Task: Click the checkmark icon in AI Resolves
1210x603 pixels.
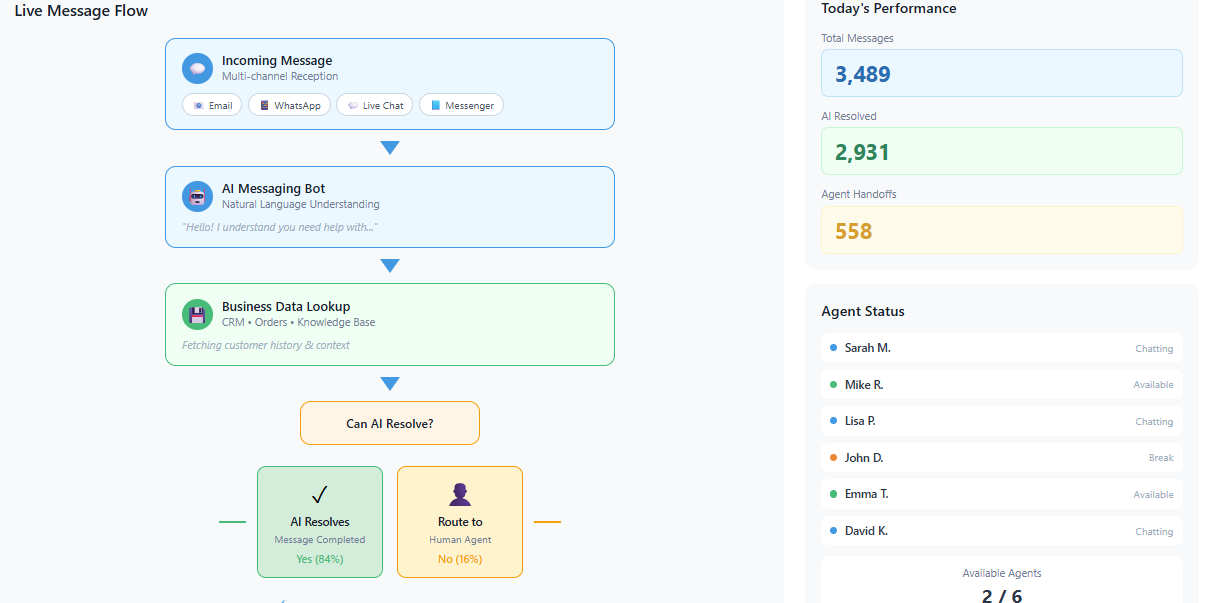Action: [x=320, y=494]
